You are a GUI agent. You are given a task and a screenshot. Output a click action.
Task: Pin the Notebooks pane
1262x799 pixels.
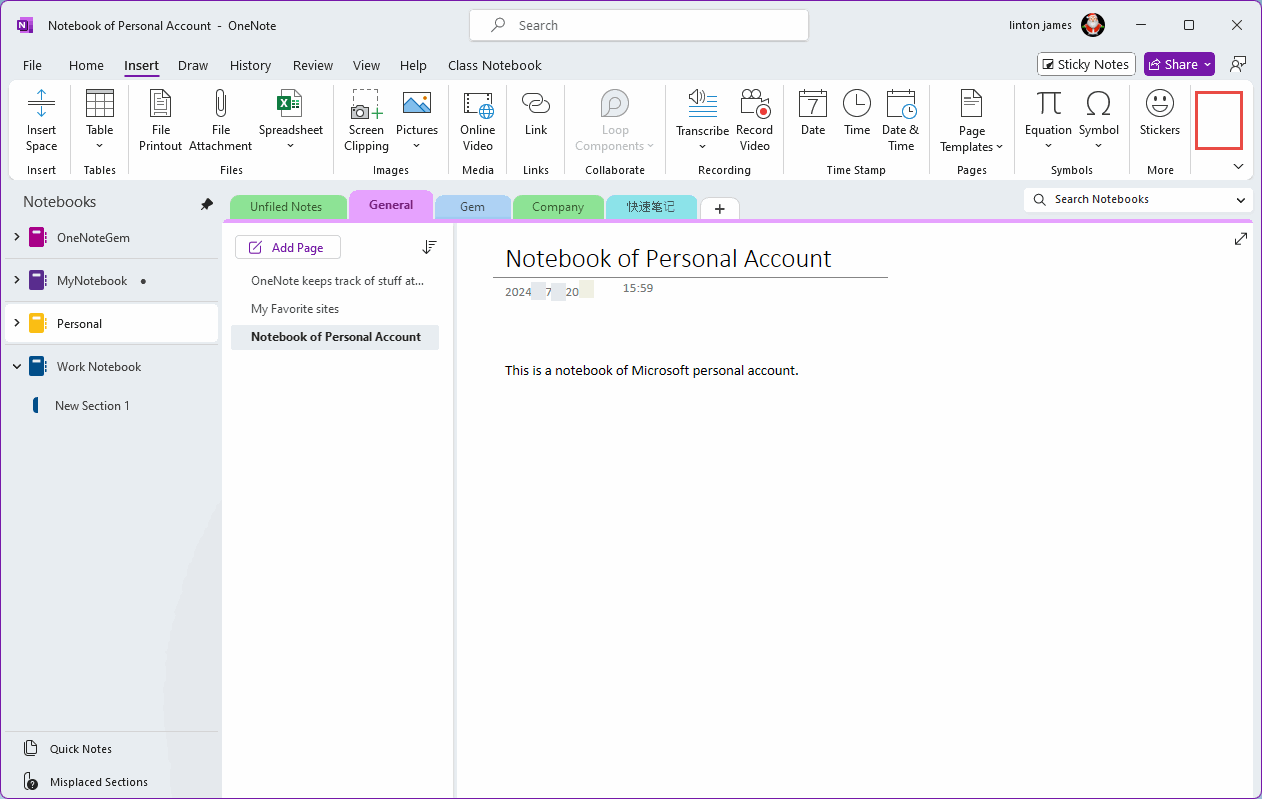coord(207,203)
